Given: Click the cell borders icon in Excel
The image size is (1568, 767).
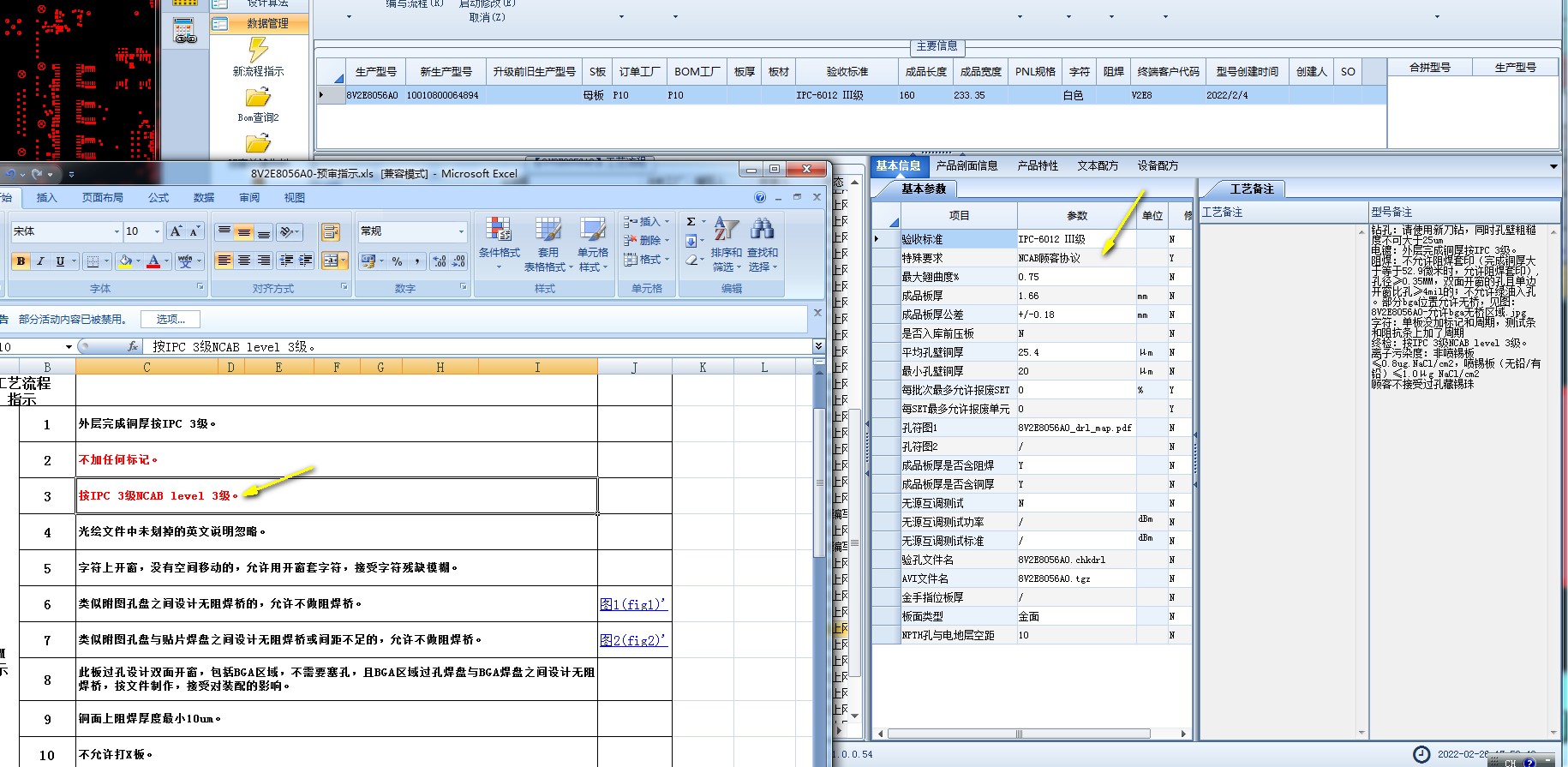Looking at the screenshot, I should click(93, 261).
